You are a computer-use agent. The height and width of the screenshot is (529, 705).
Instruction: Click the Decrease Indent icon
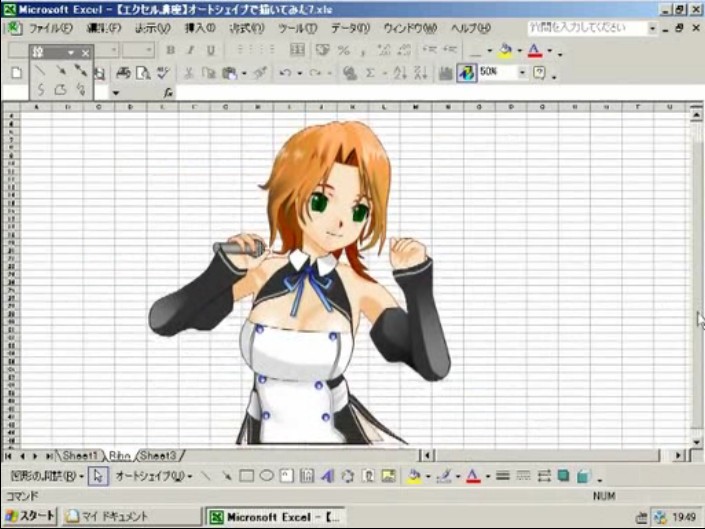click(x=429, y=49)
